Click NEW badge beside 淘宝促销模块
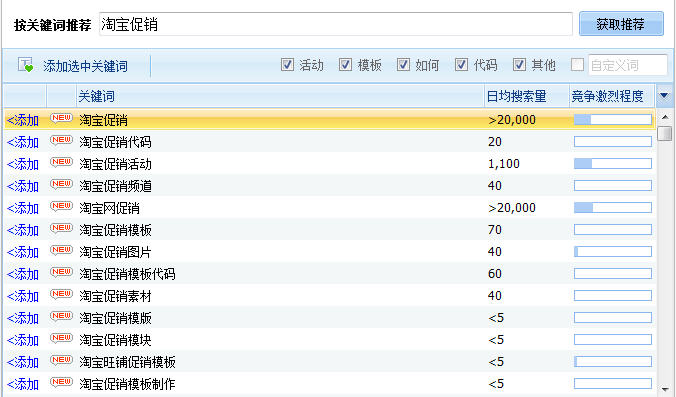Screen dimensions: 676x397 pyautogui.click(x=61, y=338)
